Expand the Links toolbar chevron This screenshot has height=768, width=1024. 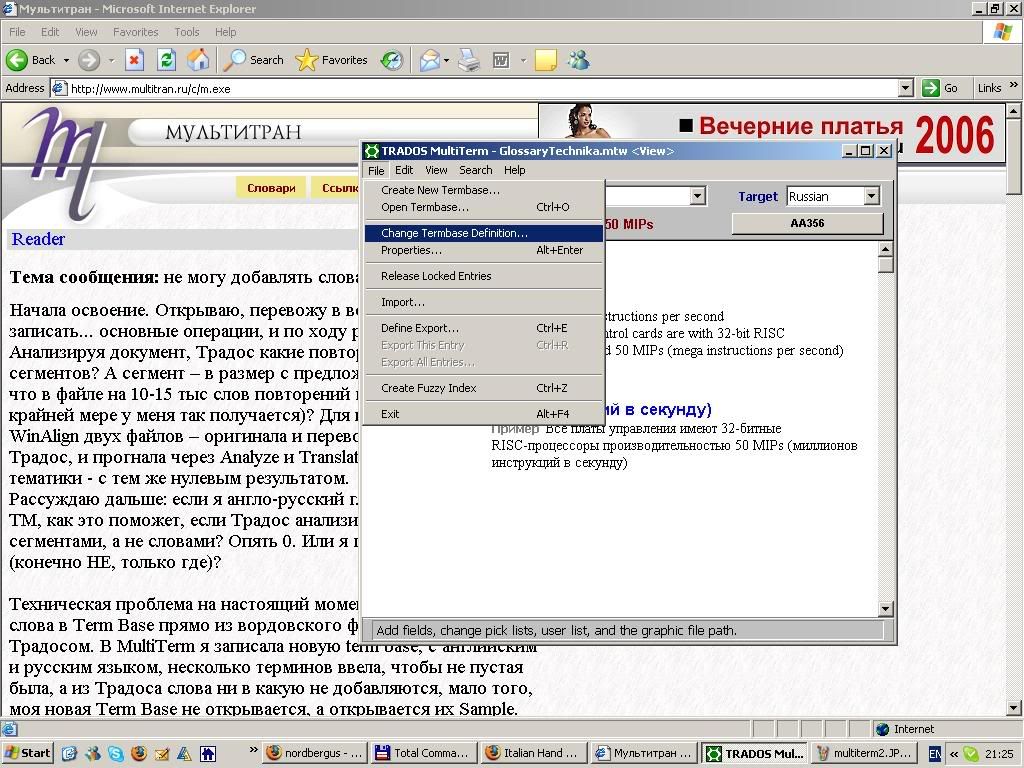tap(1014, 85)
